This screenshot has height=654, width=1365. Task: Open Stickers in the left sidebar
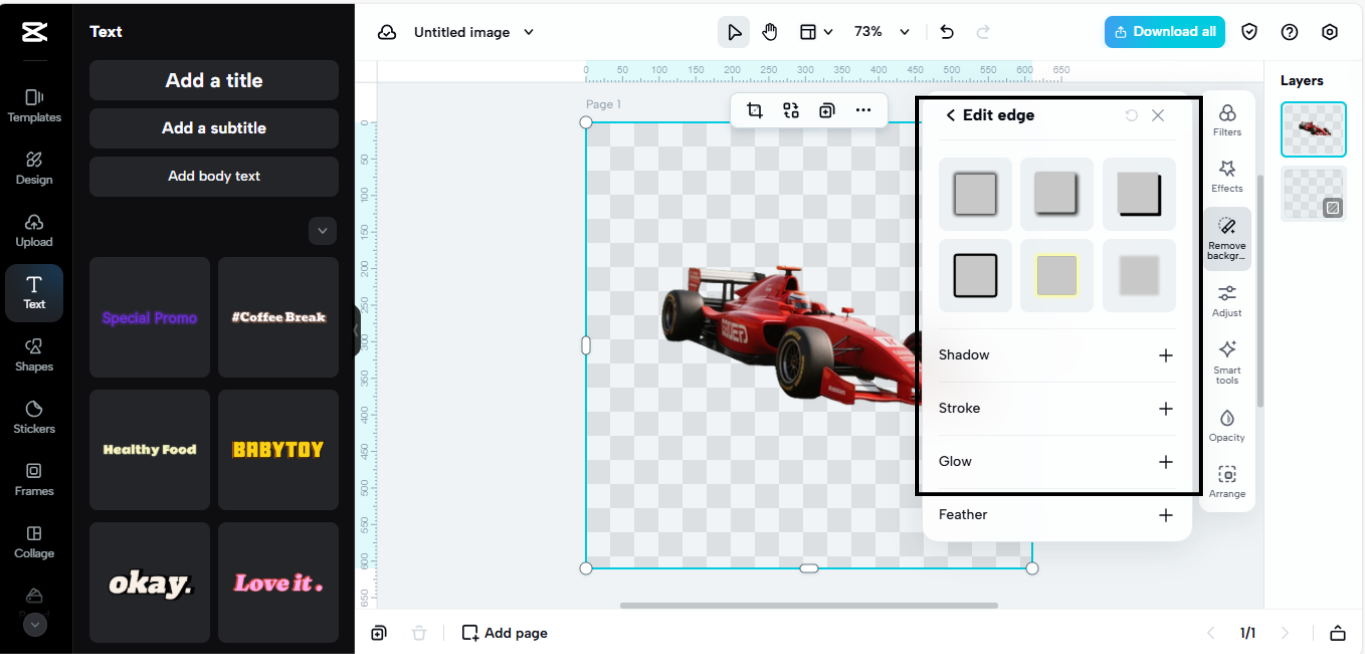(34, 416)
